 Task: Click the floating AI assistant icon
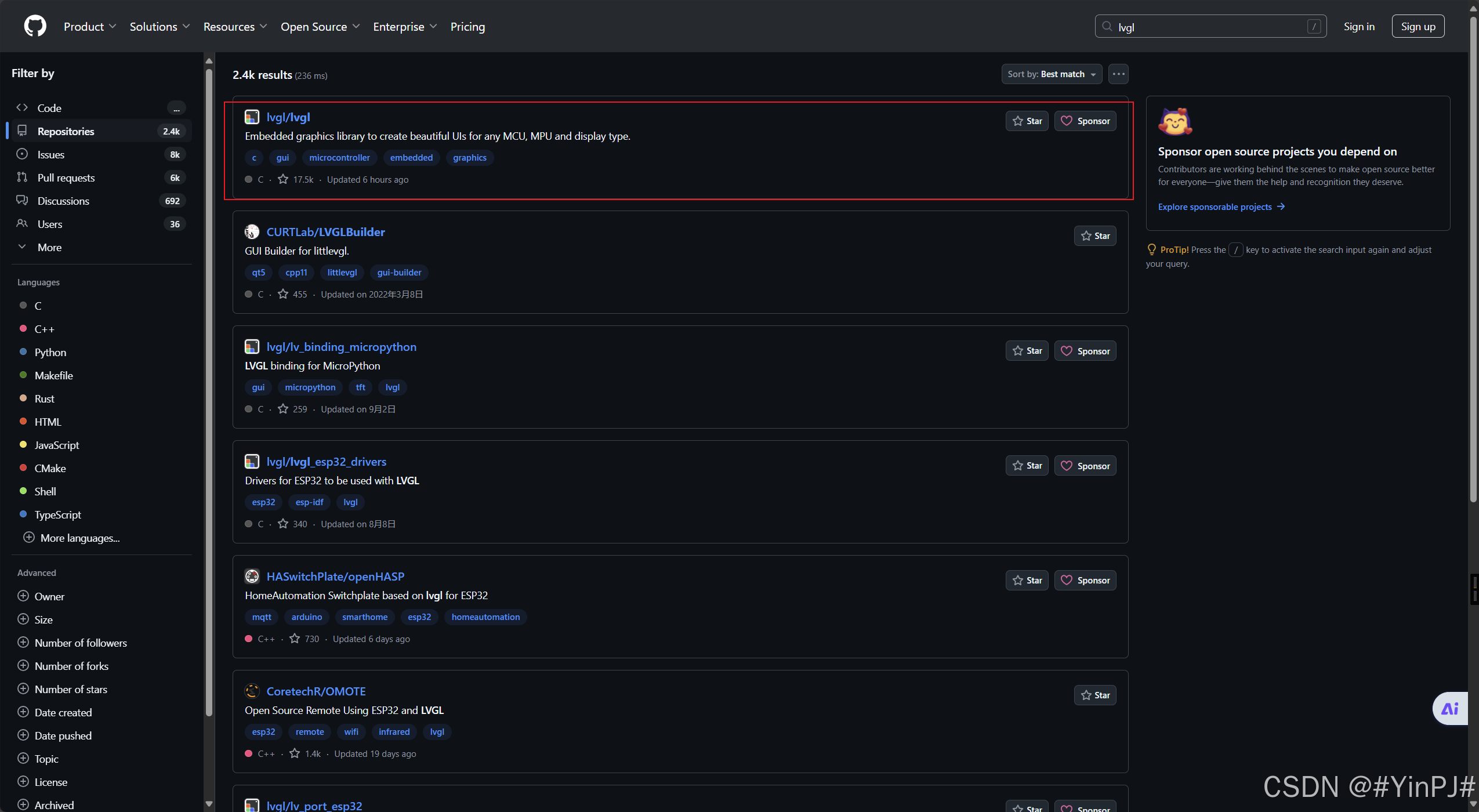tap(1449, 708)
